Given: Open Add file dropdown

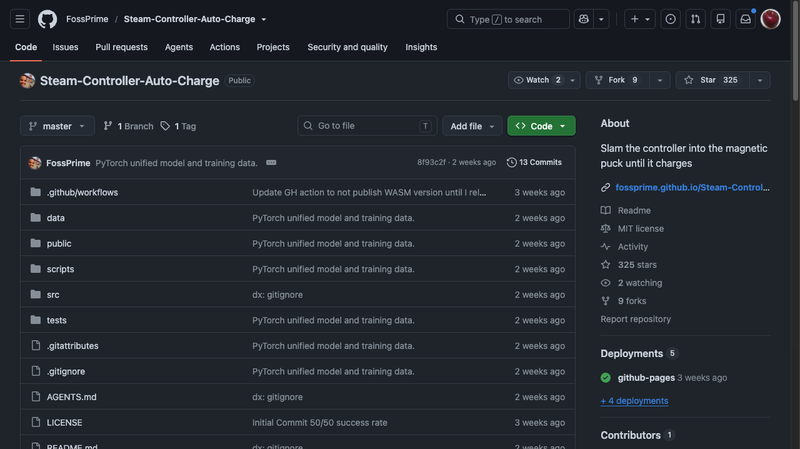Looking at the screenshot, I should click(472, 126).
